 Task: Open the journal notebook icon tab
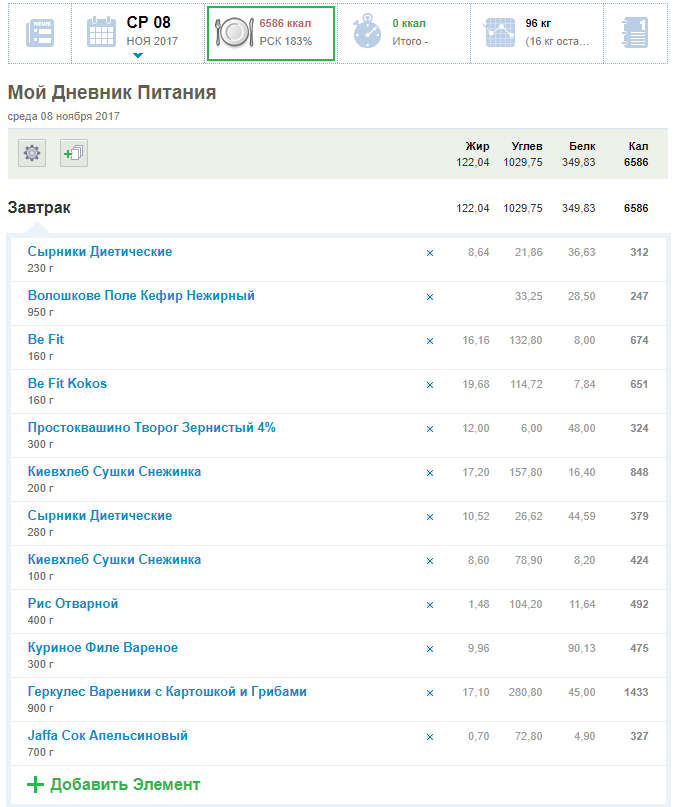coord(633,33)
